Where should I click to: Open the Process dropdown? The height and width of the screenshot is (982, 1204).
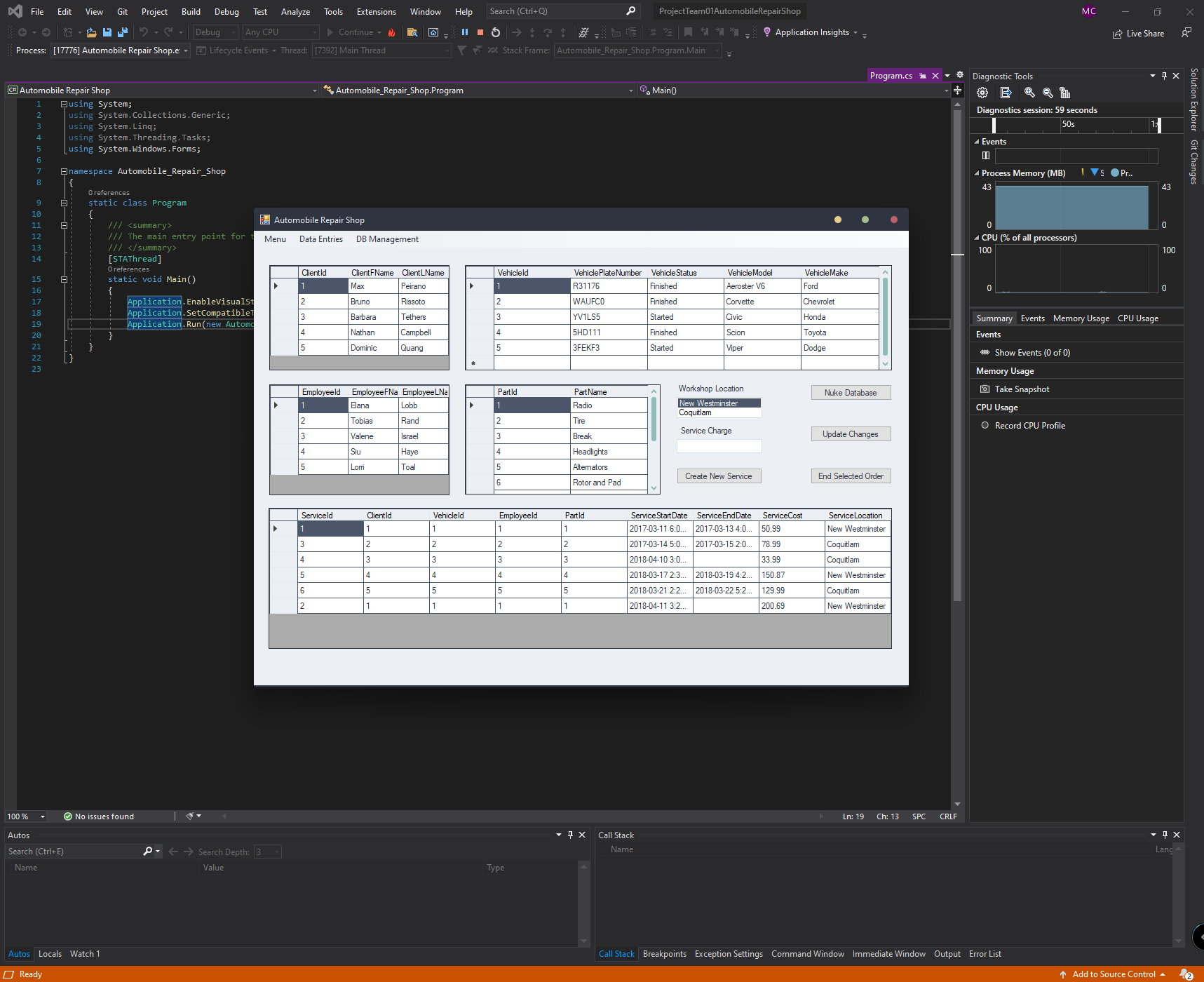tap(186, 51)
